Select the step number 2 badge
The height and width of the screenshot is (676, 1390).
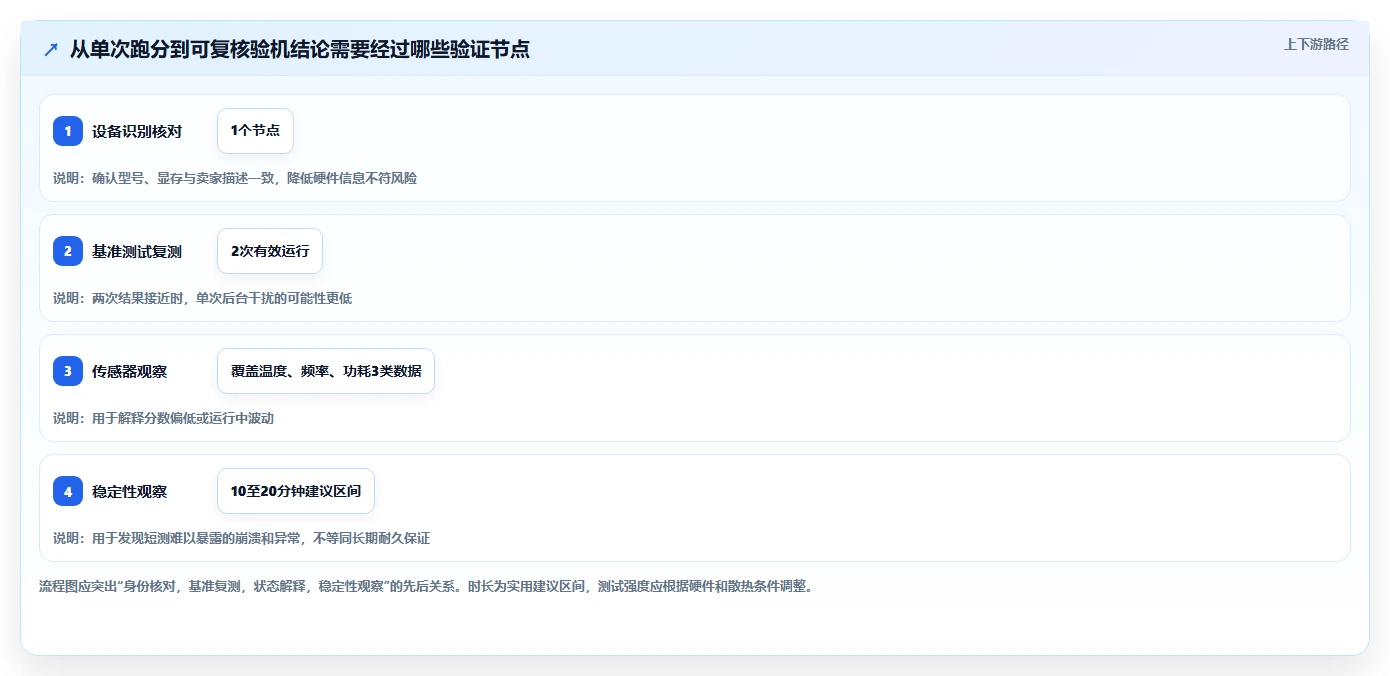click(x=68, y=251)
